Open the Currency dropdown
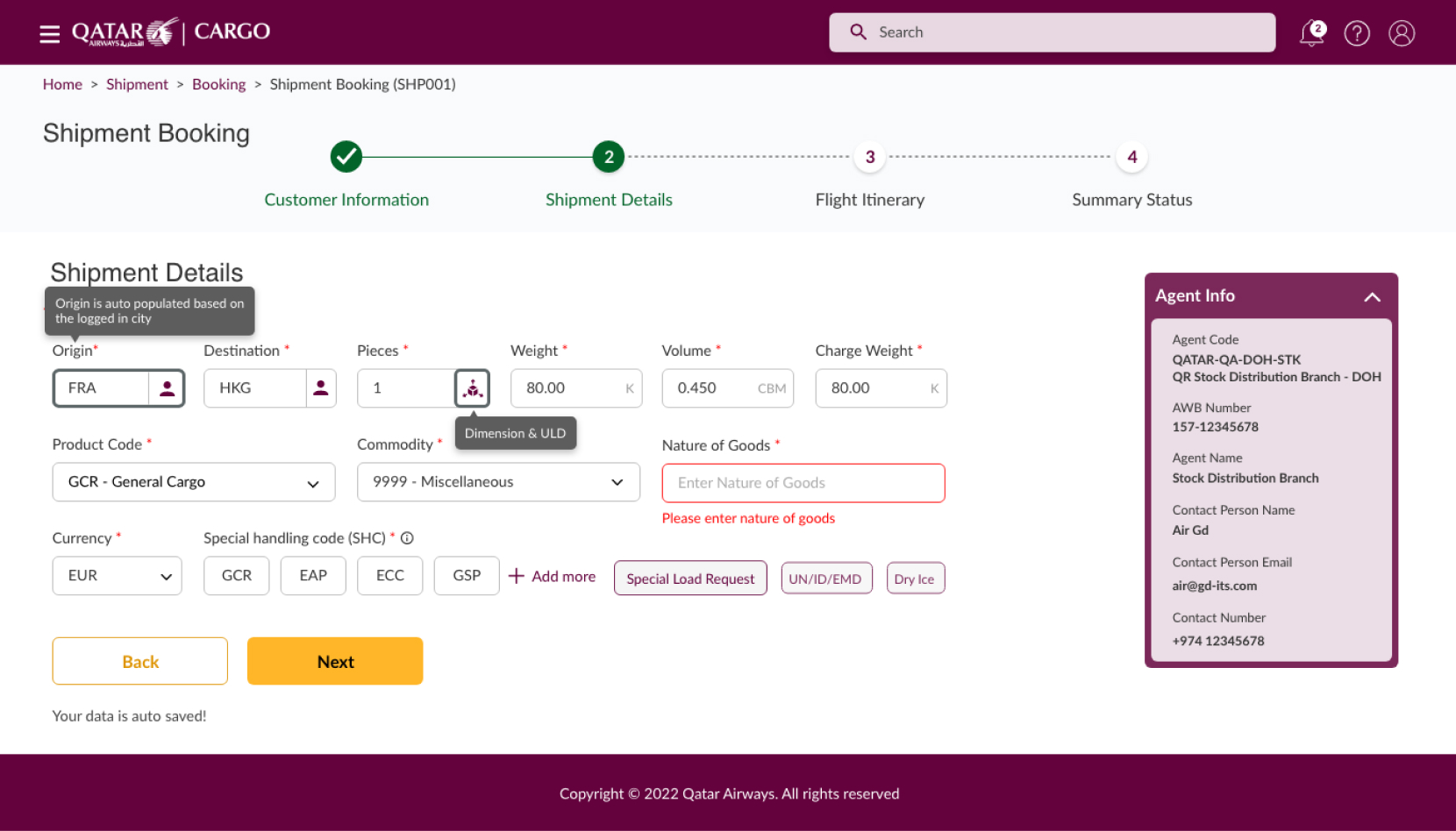This screenshot has width=1456, height=831. (x=117, y=576)
